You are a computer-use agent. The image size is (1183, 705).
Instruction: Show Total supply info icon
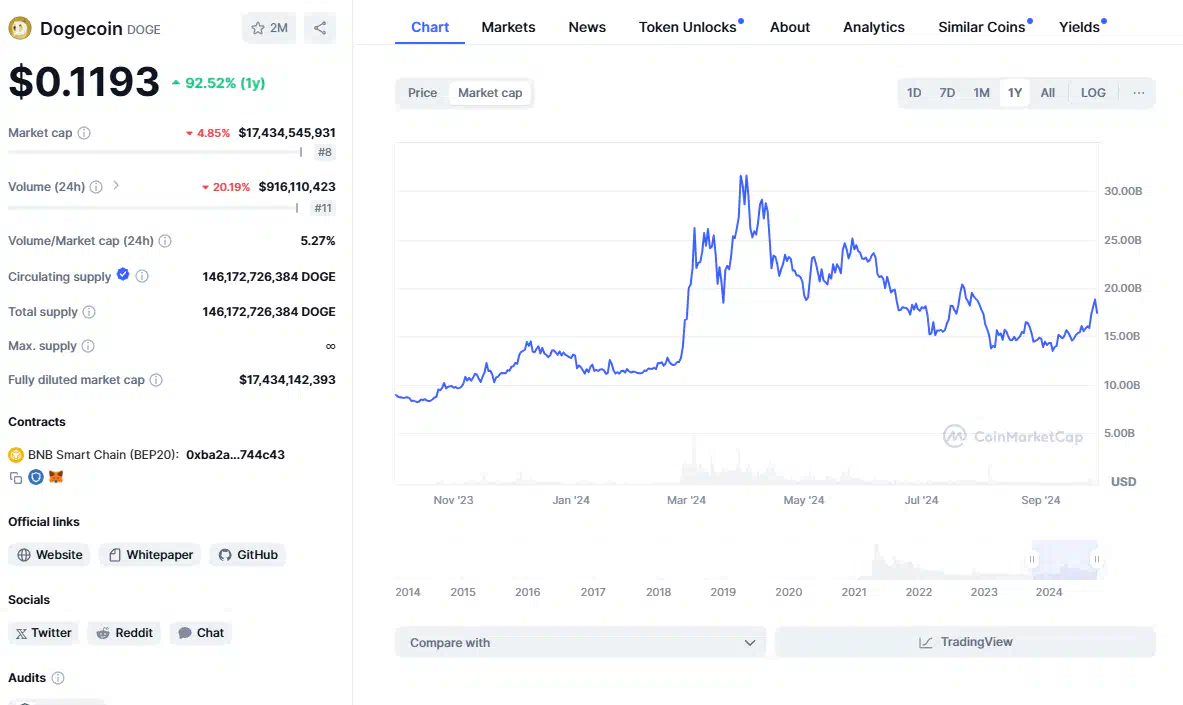pos(89,312)
